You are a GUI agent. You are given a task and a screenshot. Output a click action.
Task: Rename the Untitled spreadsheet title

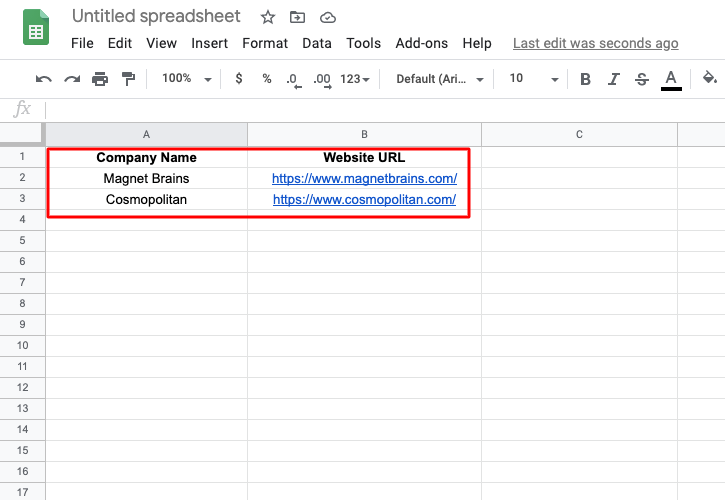point(156,16)
